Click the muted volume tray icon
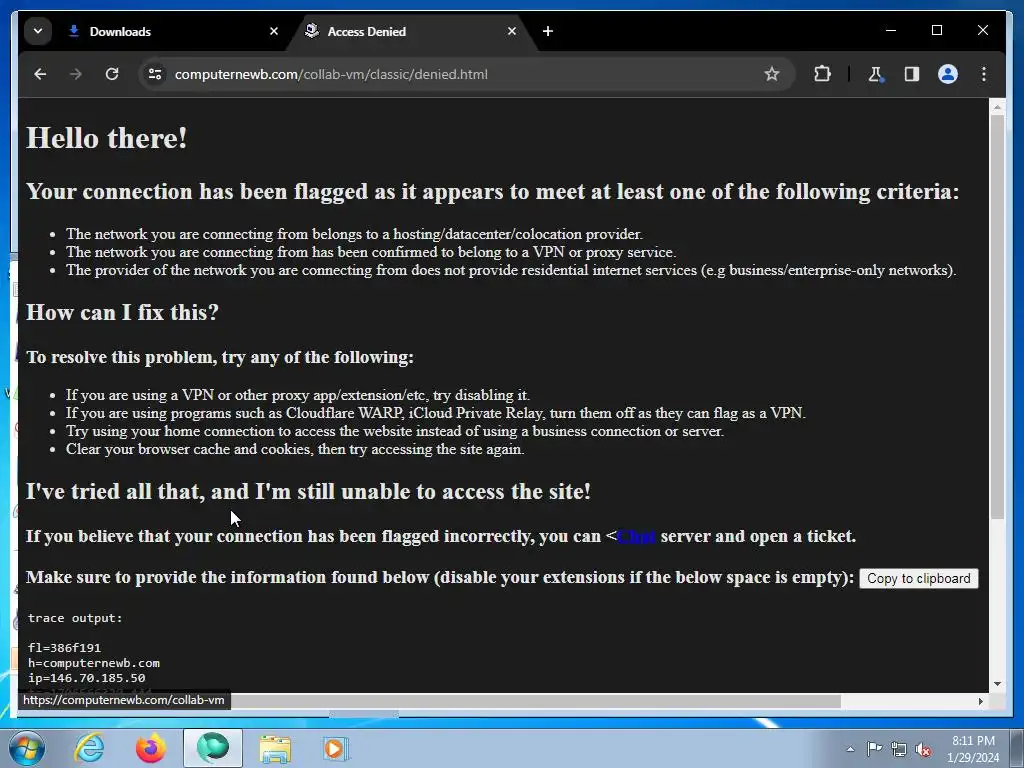This screenshot has height=768, width=1024. click(x=923, y=750)
